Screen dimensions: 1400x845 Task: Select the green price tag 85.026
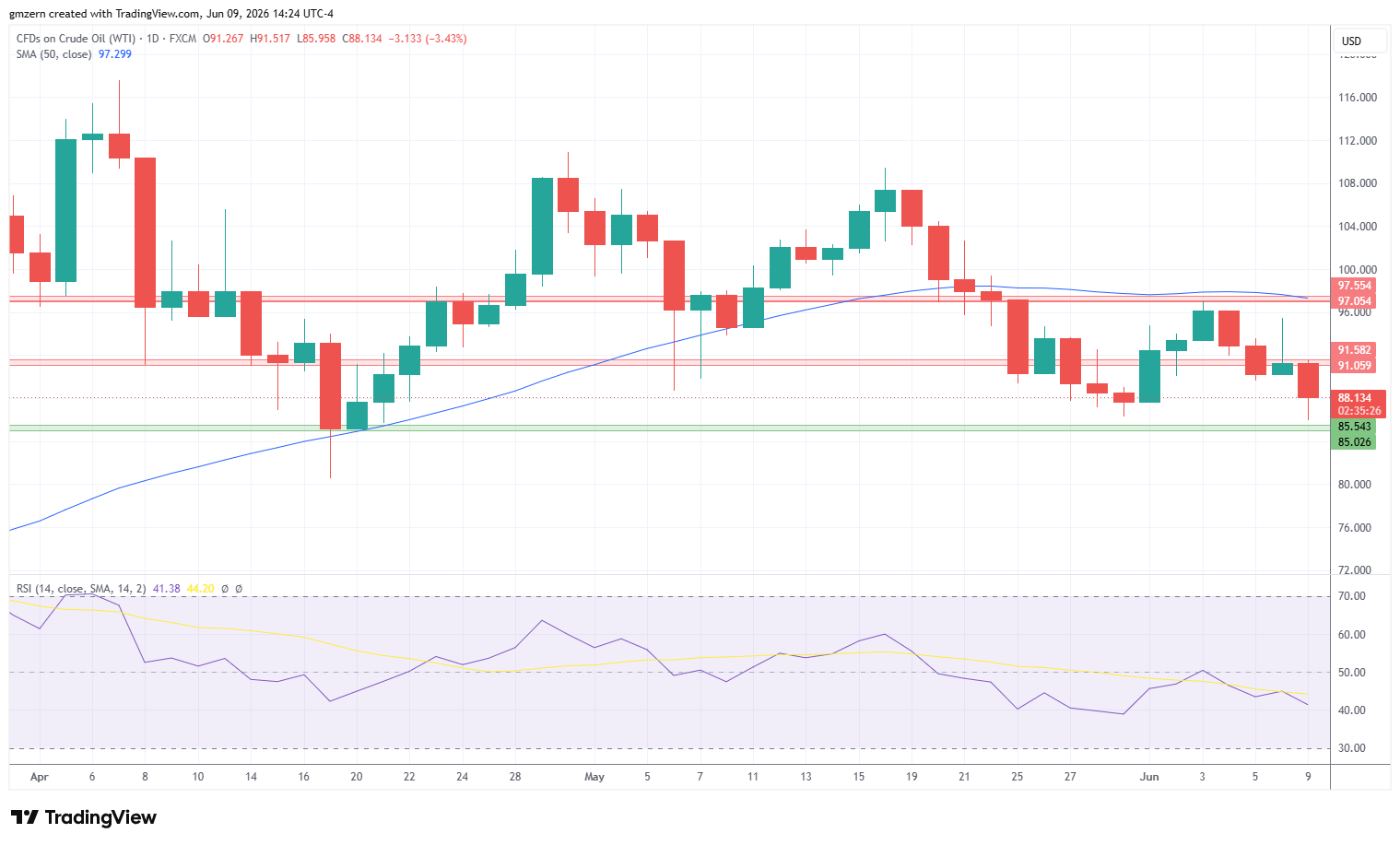point(1354,442)
